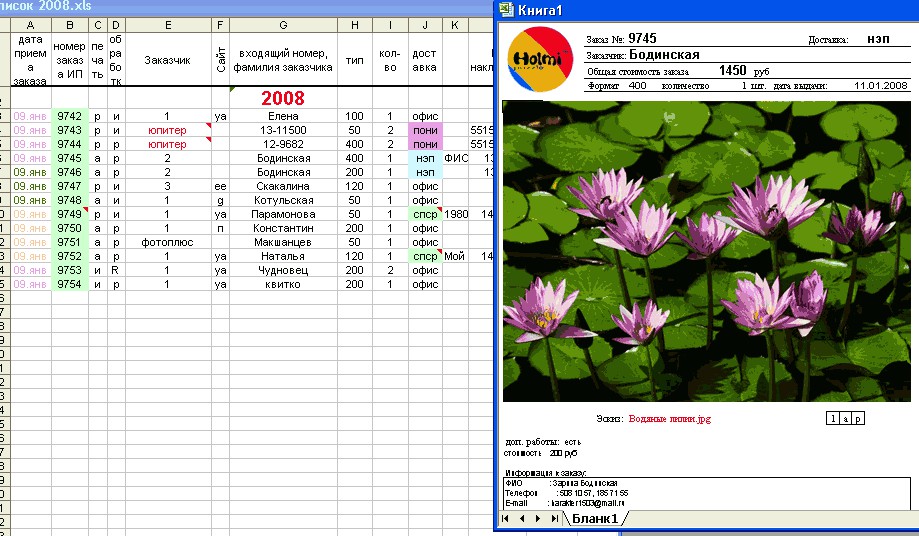
Task: Select pink пони cell in row 9743
Action: [425, 130]
